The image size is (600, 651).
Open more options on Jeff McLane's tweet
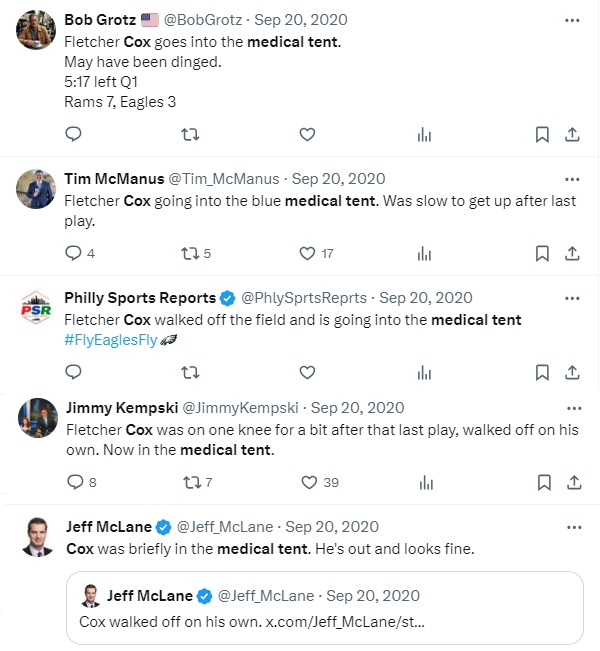point(572,527)
